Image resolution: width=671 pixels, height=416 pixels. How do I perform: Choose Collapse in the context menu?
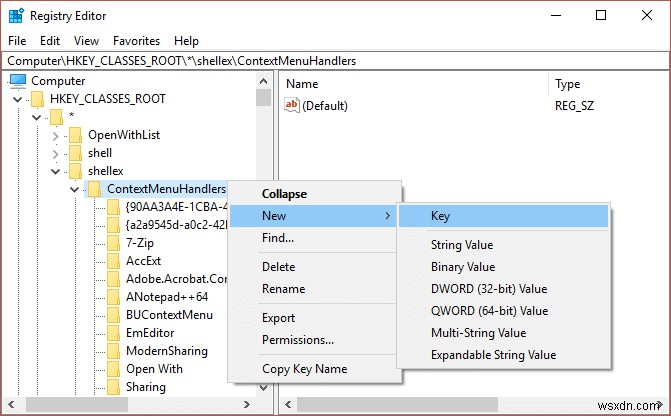coord(315,194)
